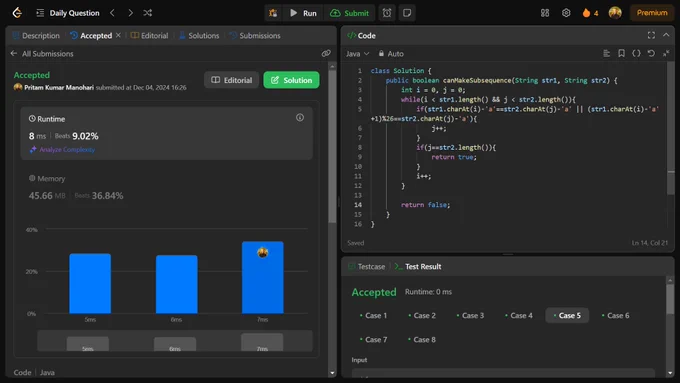
Task: Click the shrink editor icon
Action: 666,53
